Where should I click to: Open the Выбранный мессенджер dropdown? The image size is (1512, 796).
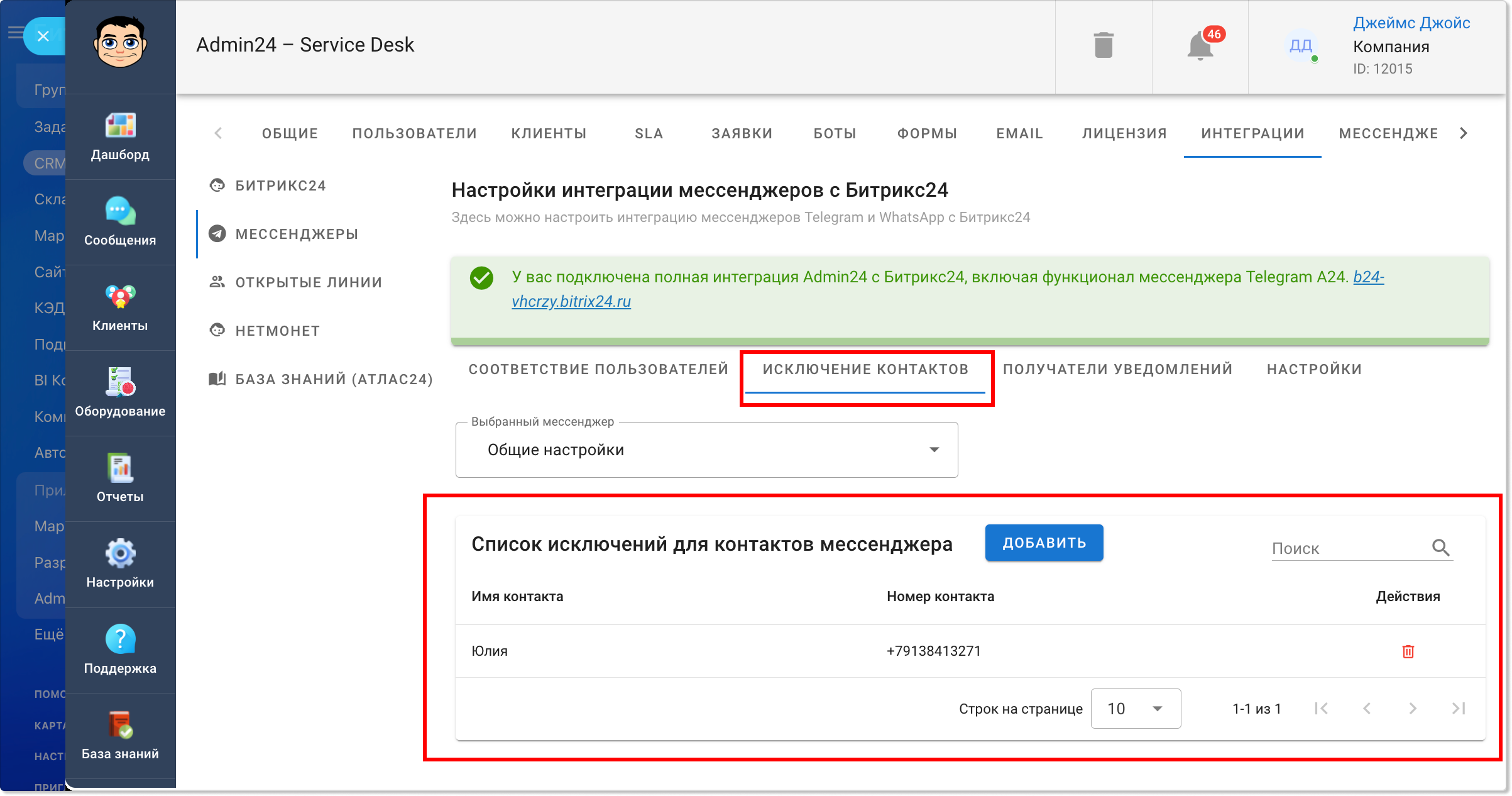pos(706,450)
